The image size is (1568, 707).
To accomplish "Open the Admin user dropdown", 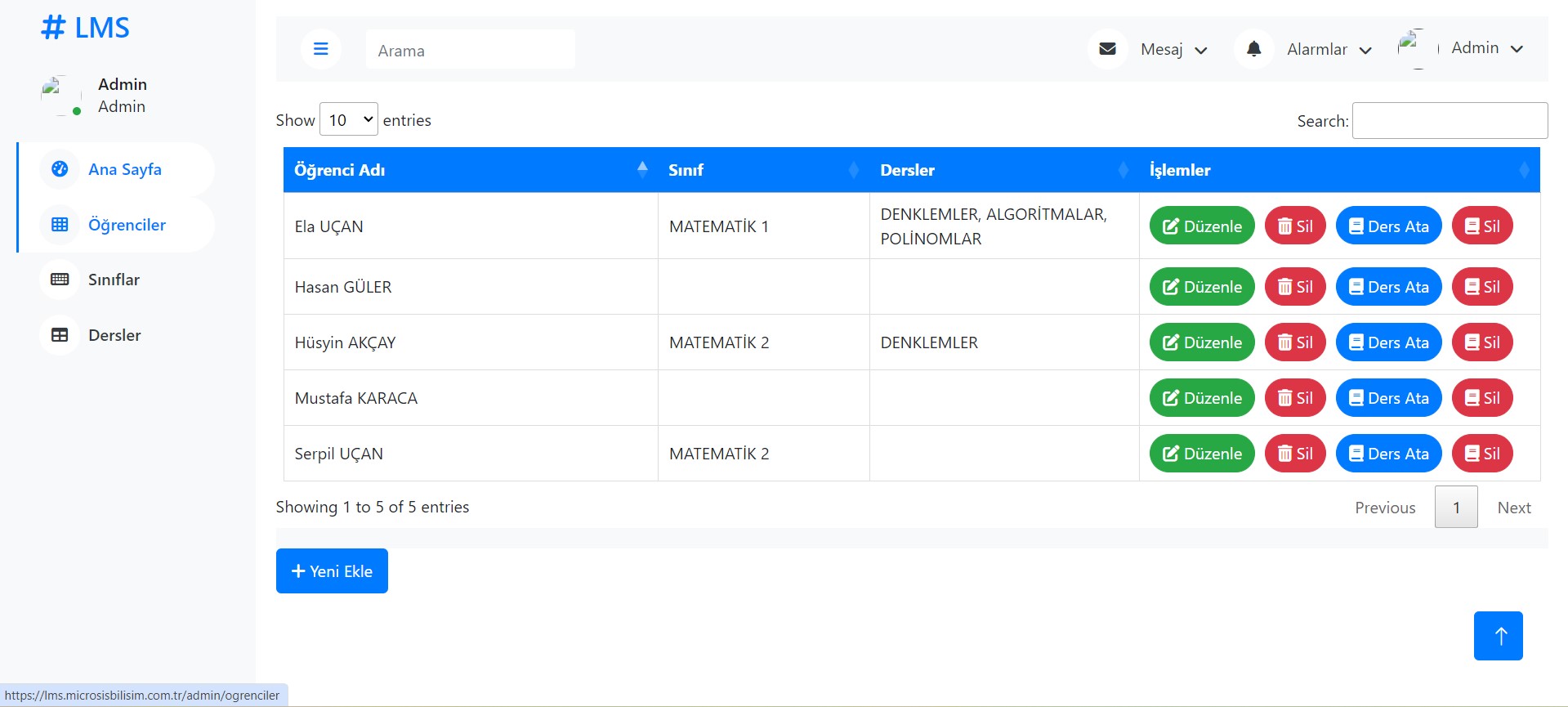I will (x=1486, y=48).
